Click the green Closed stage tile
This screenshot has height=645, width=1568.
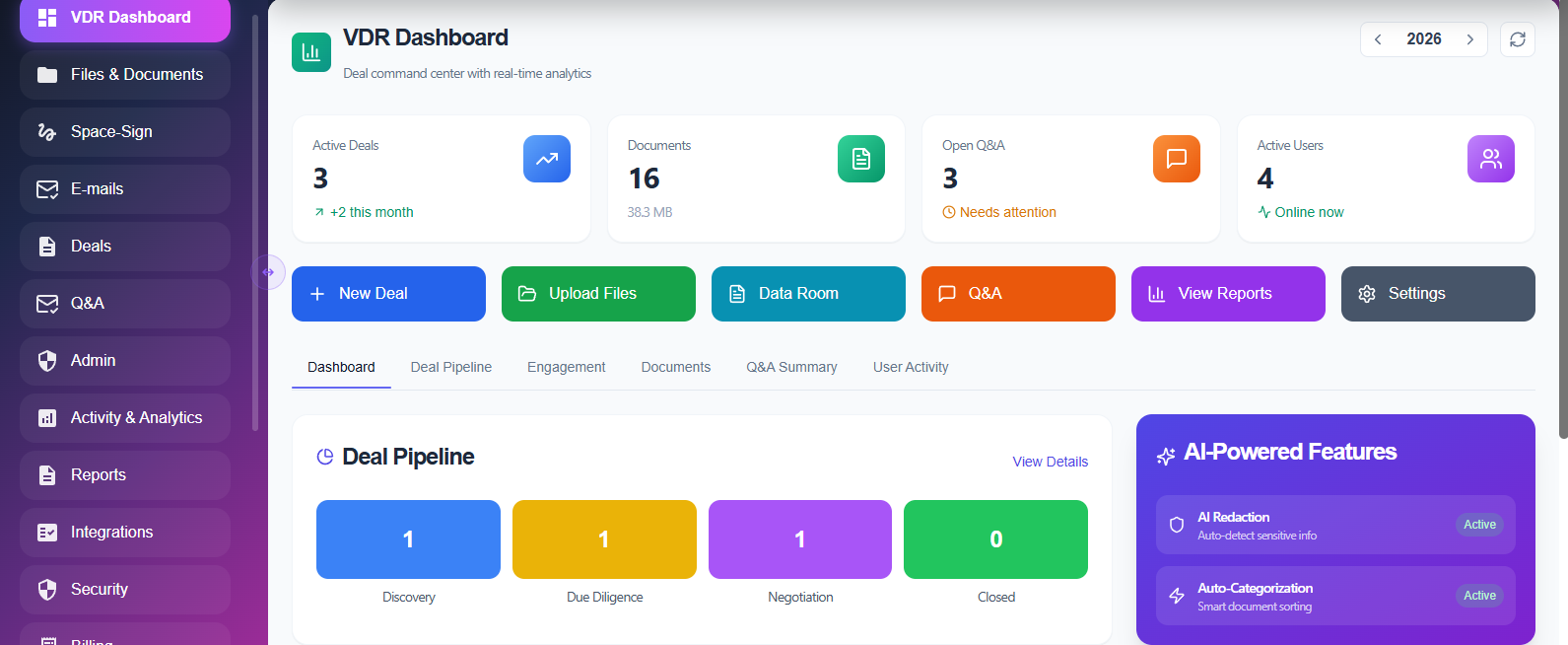pyautogui.click(x=995, y=539)
